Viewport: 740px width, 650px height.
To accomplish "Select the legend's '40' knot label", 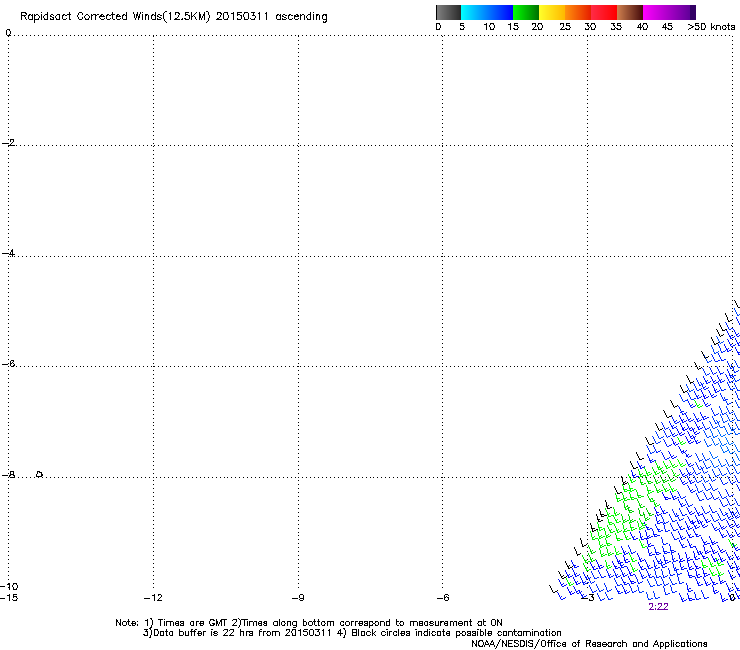I will click(642, 27).
